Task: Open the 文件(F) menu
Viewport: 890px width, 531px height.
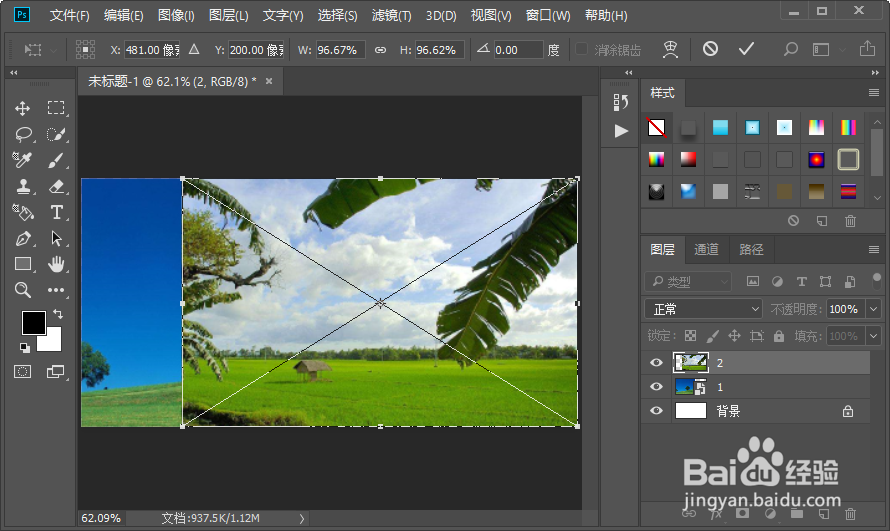Action: pyautogui.click(x=69, y=15)
